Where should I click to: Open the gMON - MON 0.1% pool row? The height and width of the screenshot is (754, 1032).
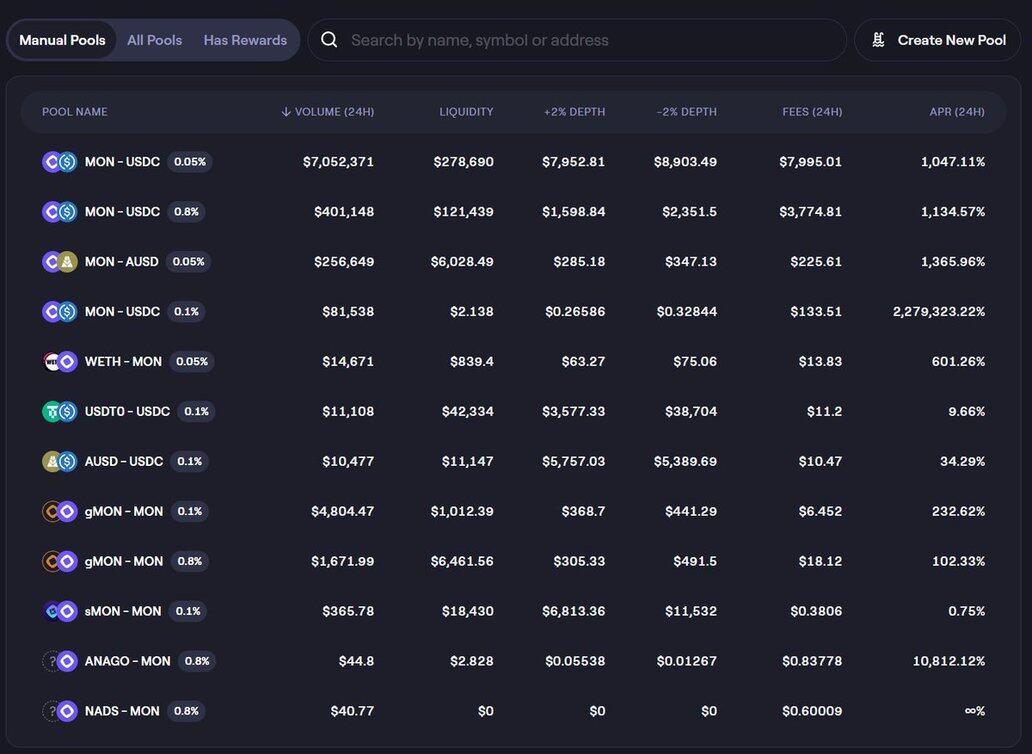(124, 511)
